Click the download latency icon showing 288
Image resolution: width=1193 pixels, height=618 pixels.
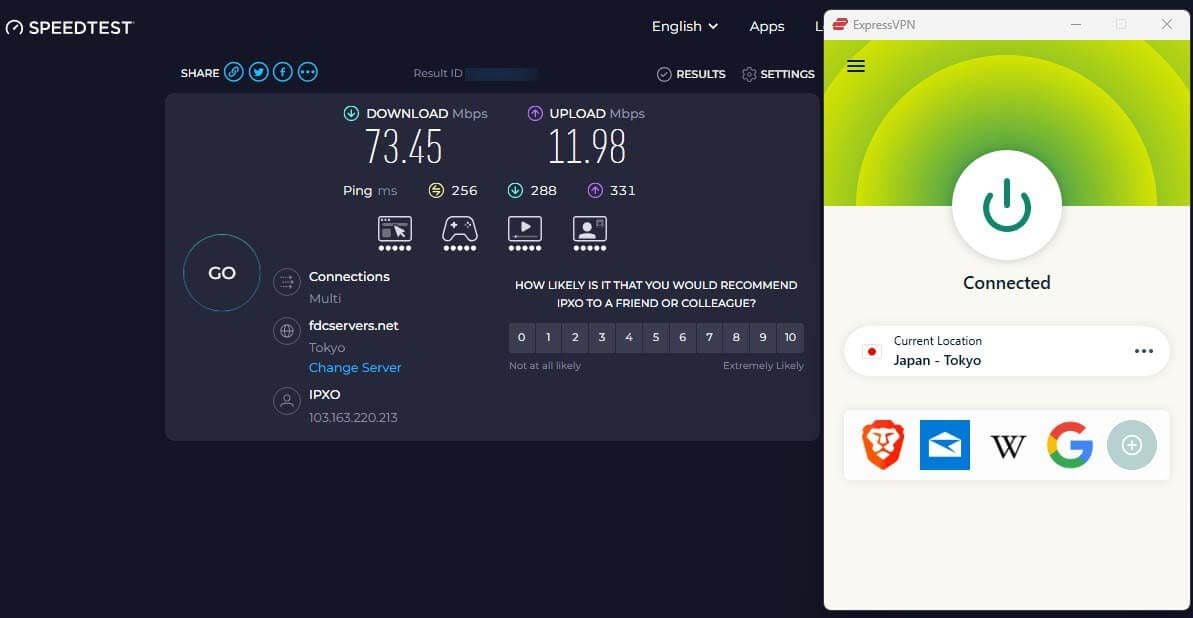[x=515, y=190]
